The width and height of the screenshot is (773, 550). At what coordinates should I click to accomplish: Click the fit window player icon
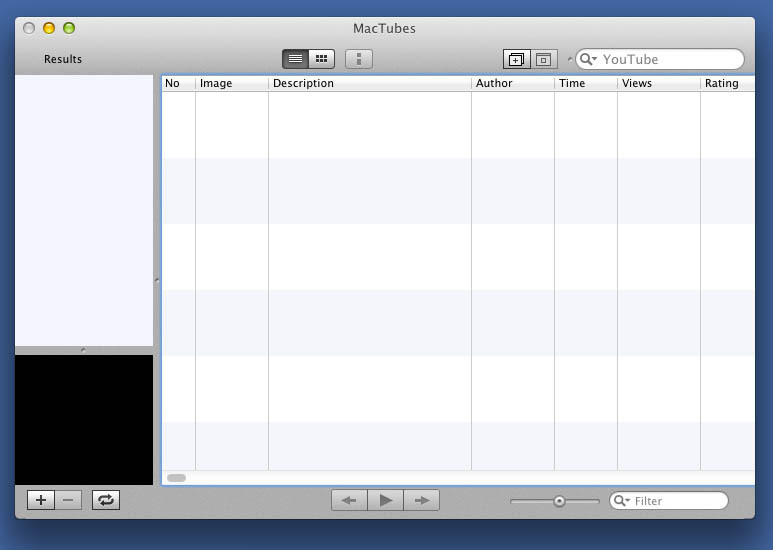coord(544,59)
